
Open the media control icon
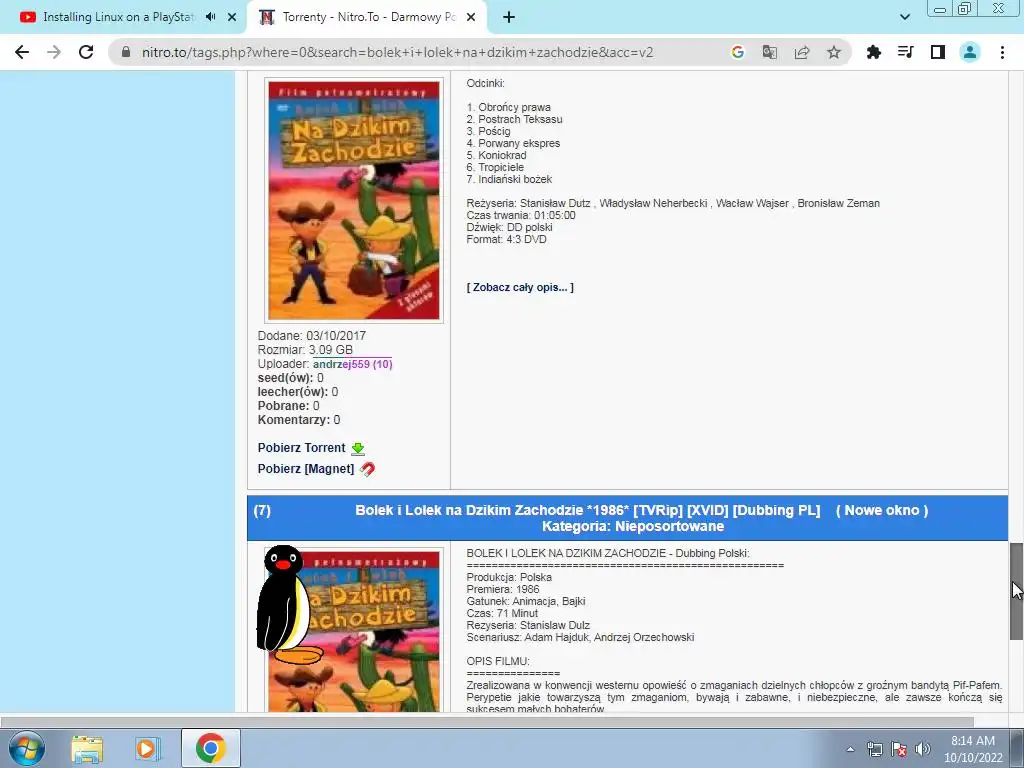click(905, 52)
